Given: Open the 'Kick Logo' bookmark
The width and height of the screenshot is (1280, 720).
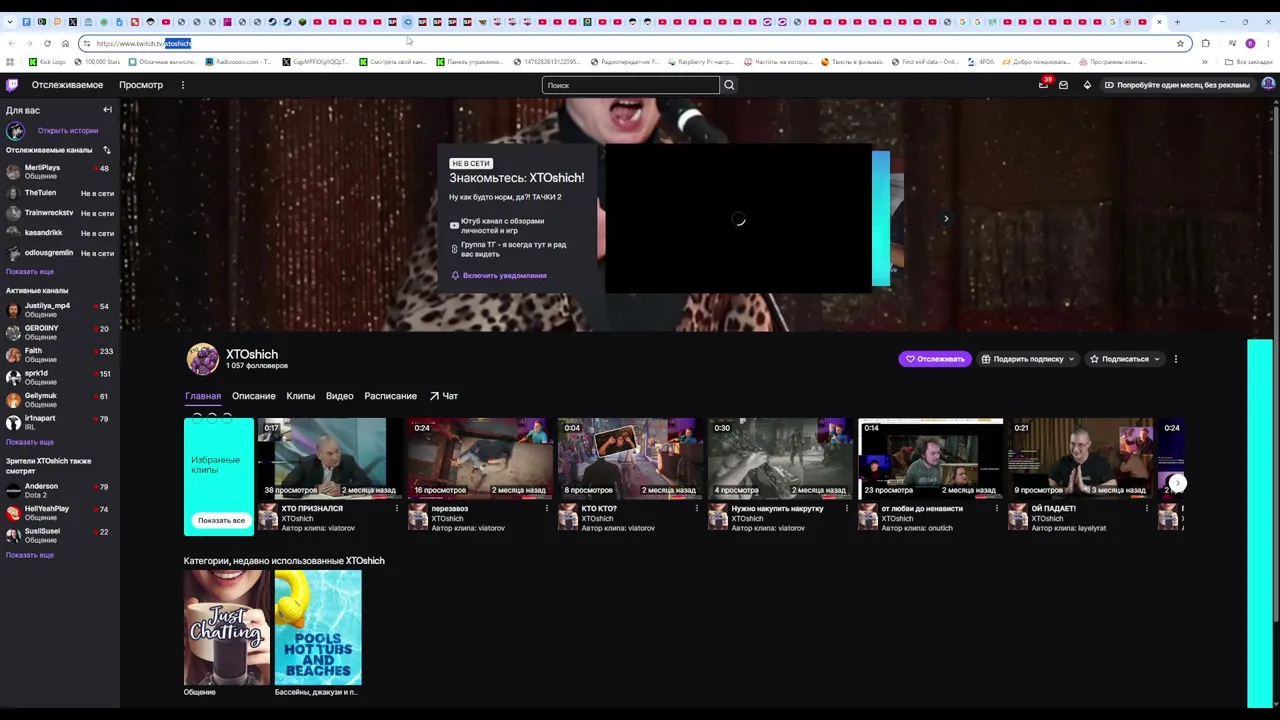Looking at the screenshot, I should (47, 62).
